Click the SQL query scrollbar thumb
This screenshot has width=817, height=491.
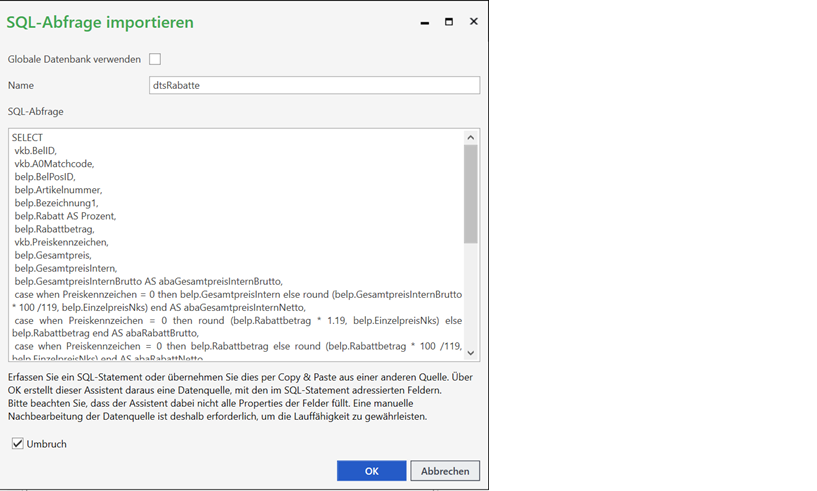(471, 195)
